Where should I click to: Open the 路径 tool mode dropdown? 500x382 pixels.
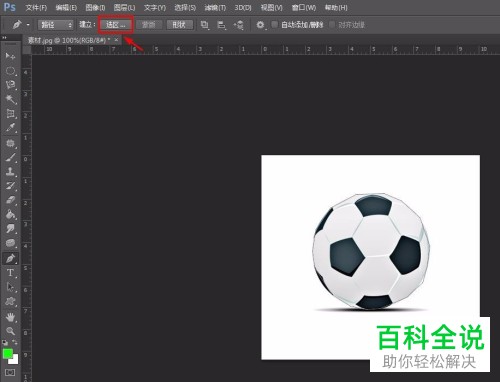tap(55, 25)
